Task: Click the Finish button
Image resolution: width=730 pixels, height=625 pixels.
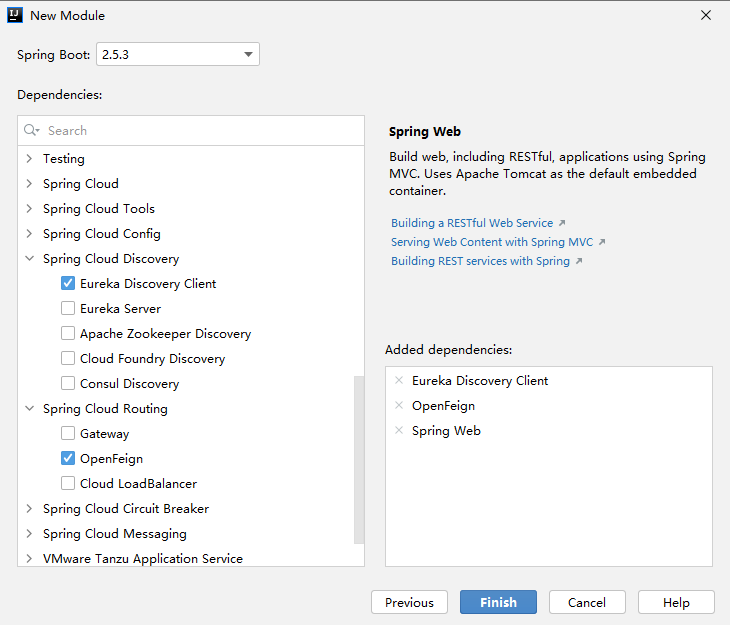Action: pyautogui.click(x=498, y=602)
